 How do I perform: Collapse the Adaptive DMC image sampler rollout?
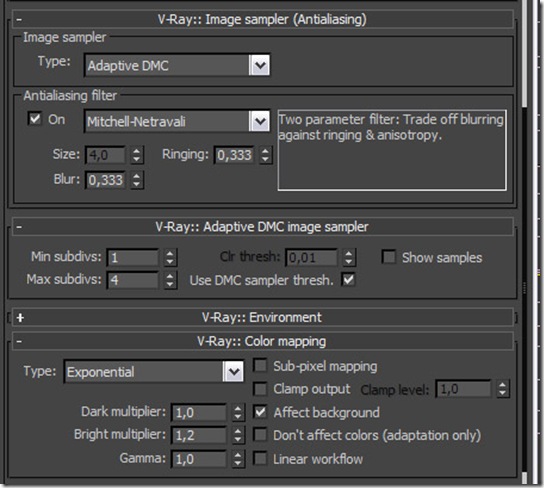point(19,227)
